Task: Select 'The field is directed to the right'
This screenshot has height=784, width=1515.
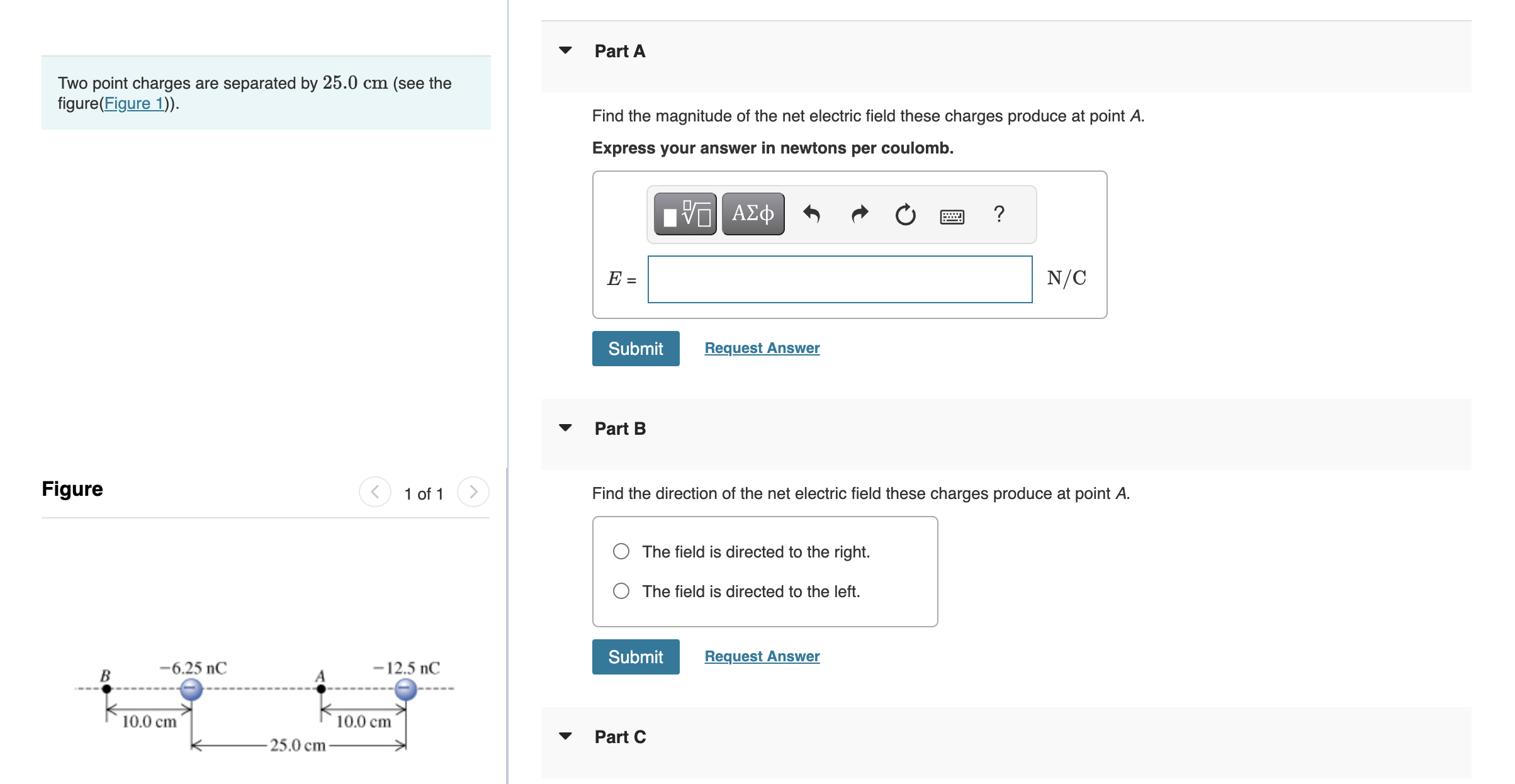Action: click(621, 551)
